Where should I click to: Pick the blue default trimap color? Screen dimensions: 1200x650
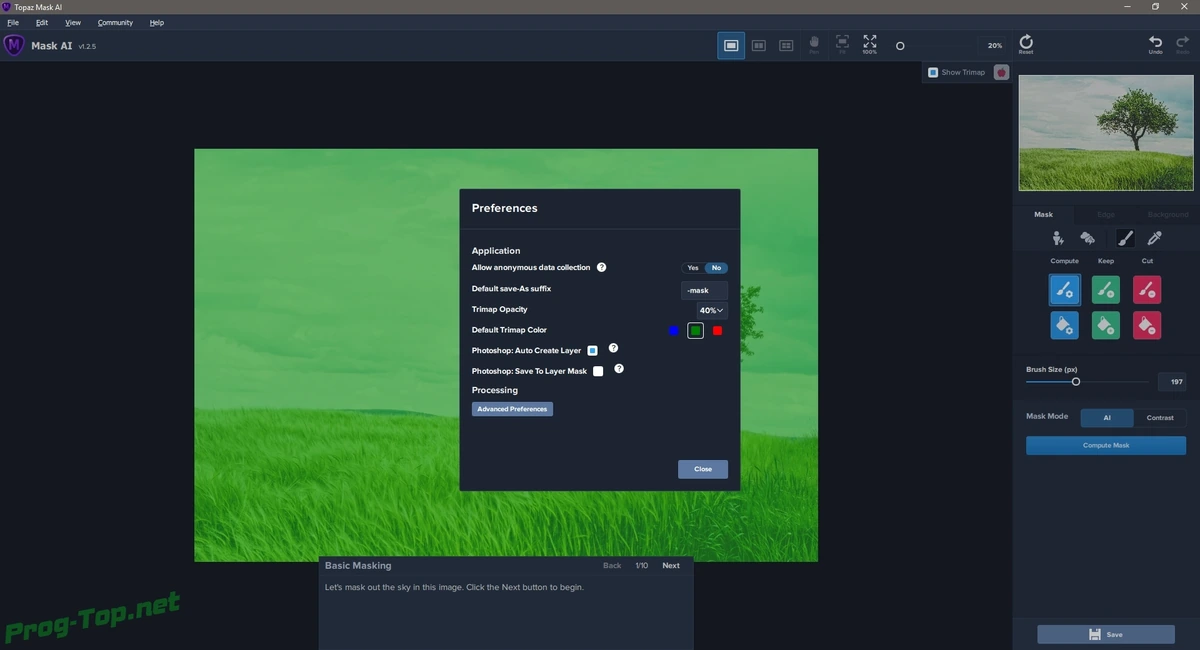674,330
